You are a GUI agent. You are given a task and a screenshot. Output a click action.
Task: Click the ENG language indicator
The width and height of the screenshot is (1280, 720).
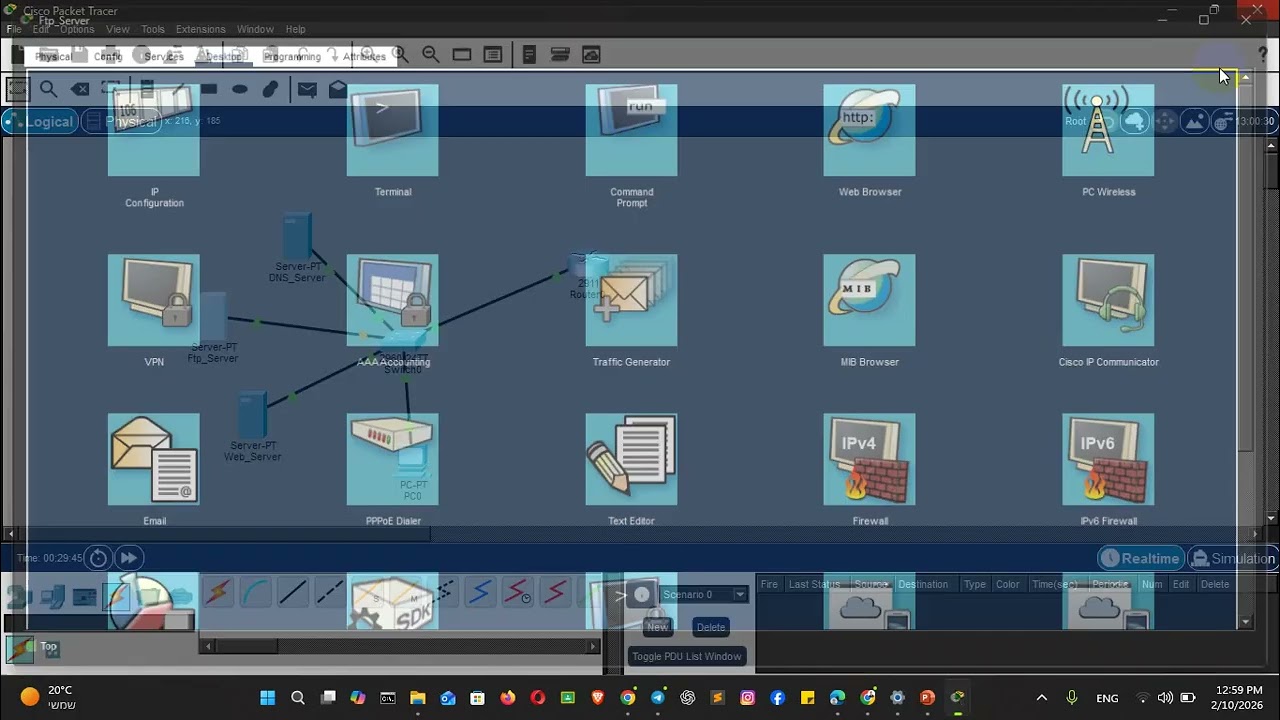click(x=1107, y=698)
